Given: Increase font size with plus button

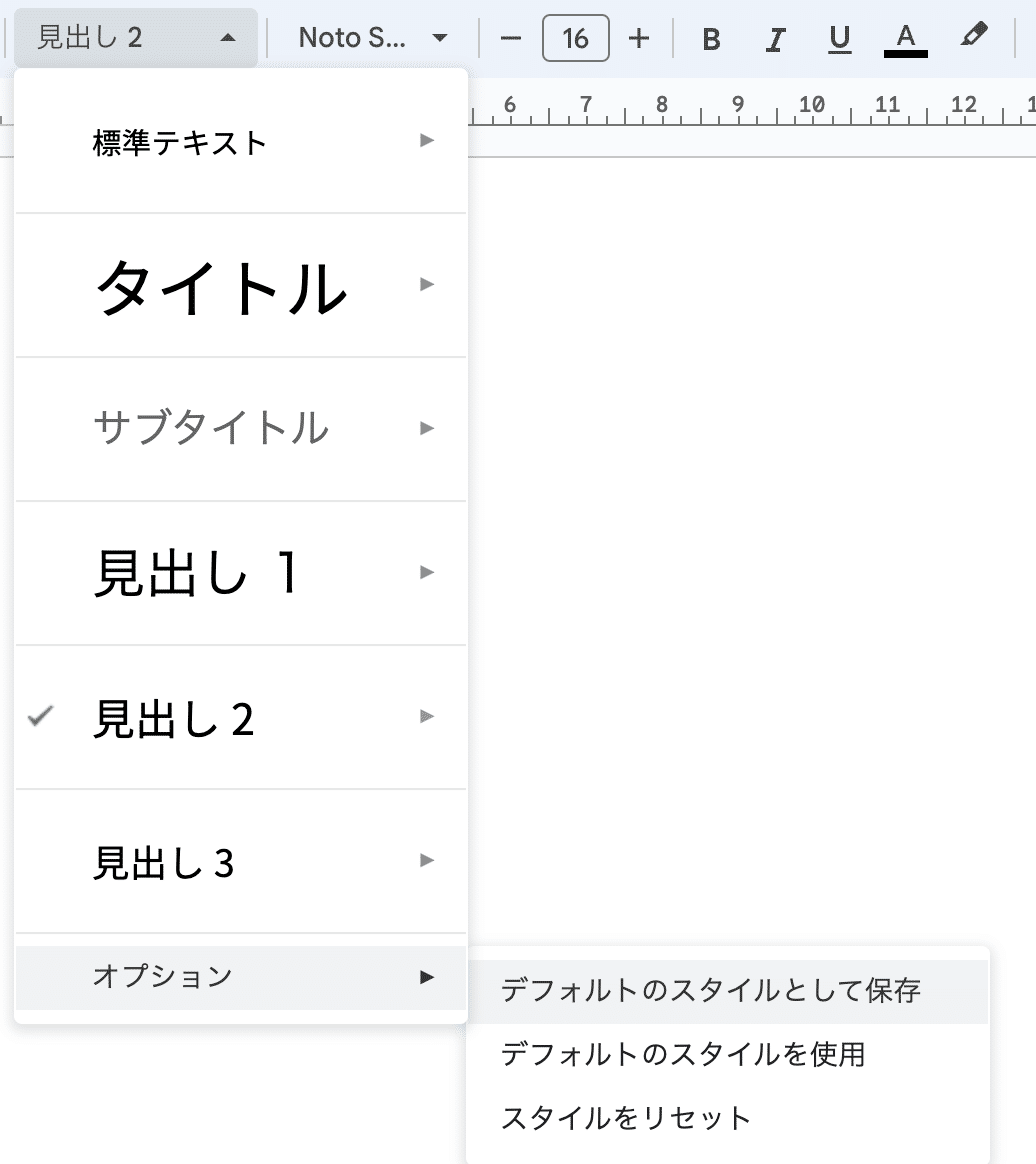Looking at the screenshot, I should (x=639, y=38).
